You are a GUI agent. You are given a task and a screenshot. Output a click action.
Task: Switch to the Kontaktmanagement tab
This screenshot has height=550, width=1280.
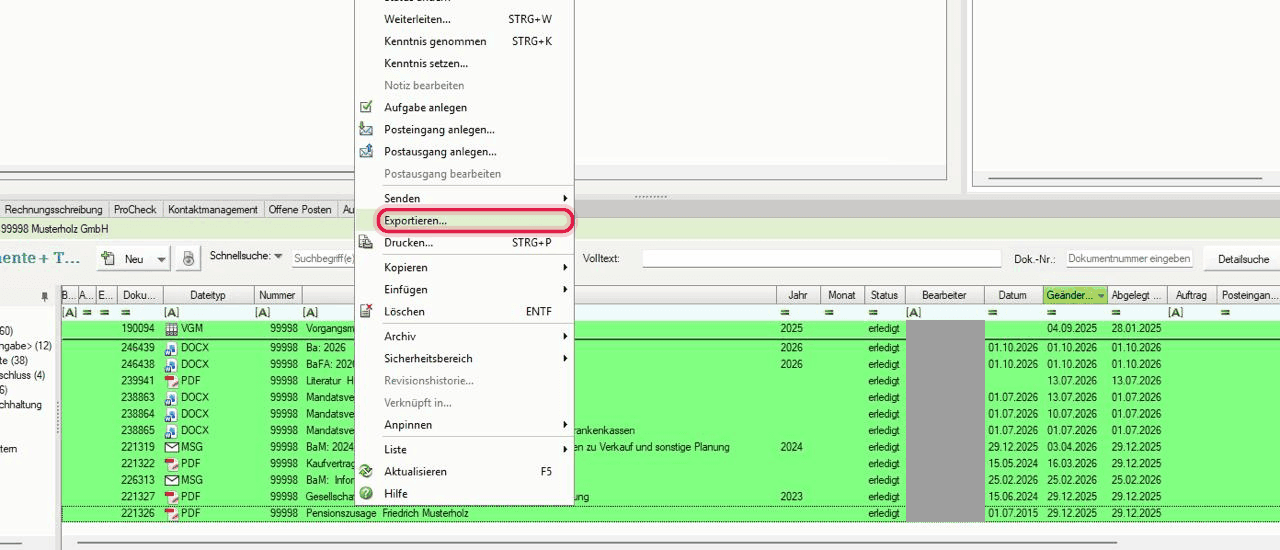click(213, 209)
